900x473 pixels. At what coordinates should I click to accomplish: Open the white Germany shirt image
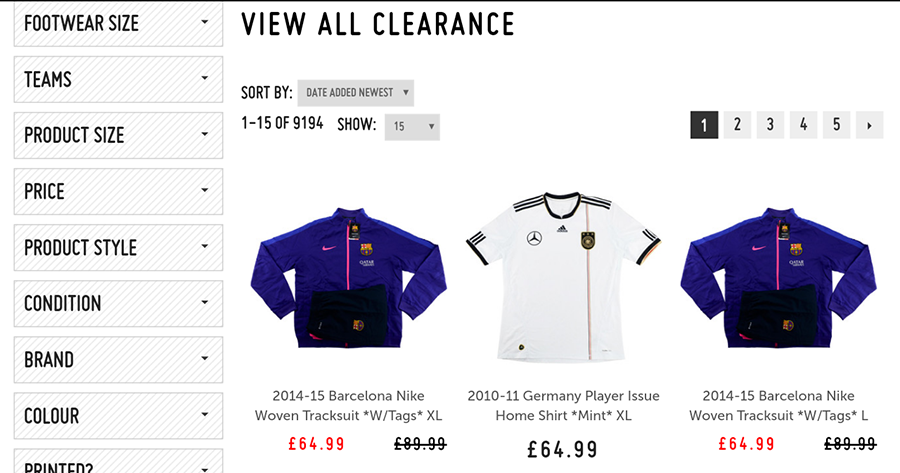[563, 277]
